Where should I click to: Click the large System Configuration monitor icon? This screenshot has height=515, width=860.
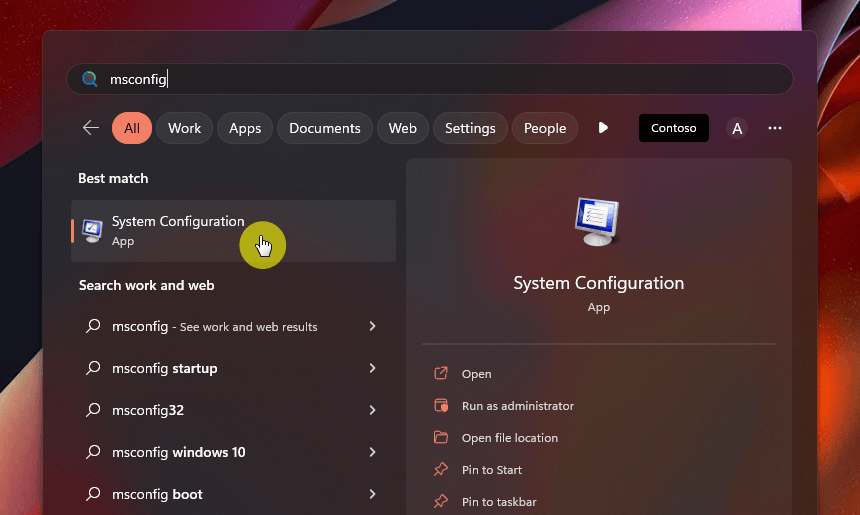(x=597, y=222)
